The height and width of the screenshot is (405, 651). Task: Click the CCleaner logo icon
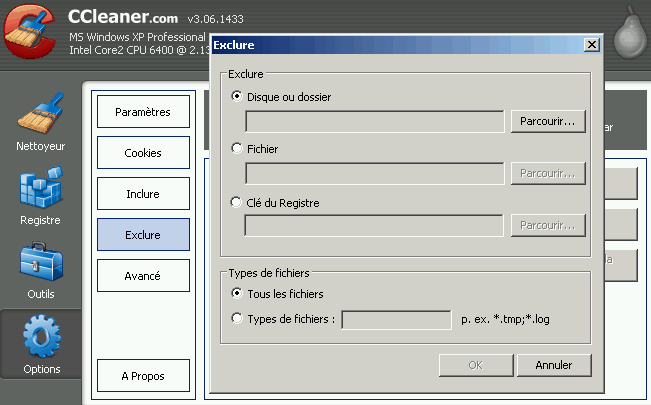(29, 32)
